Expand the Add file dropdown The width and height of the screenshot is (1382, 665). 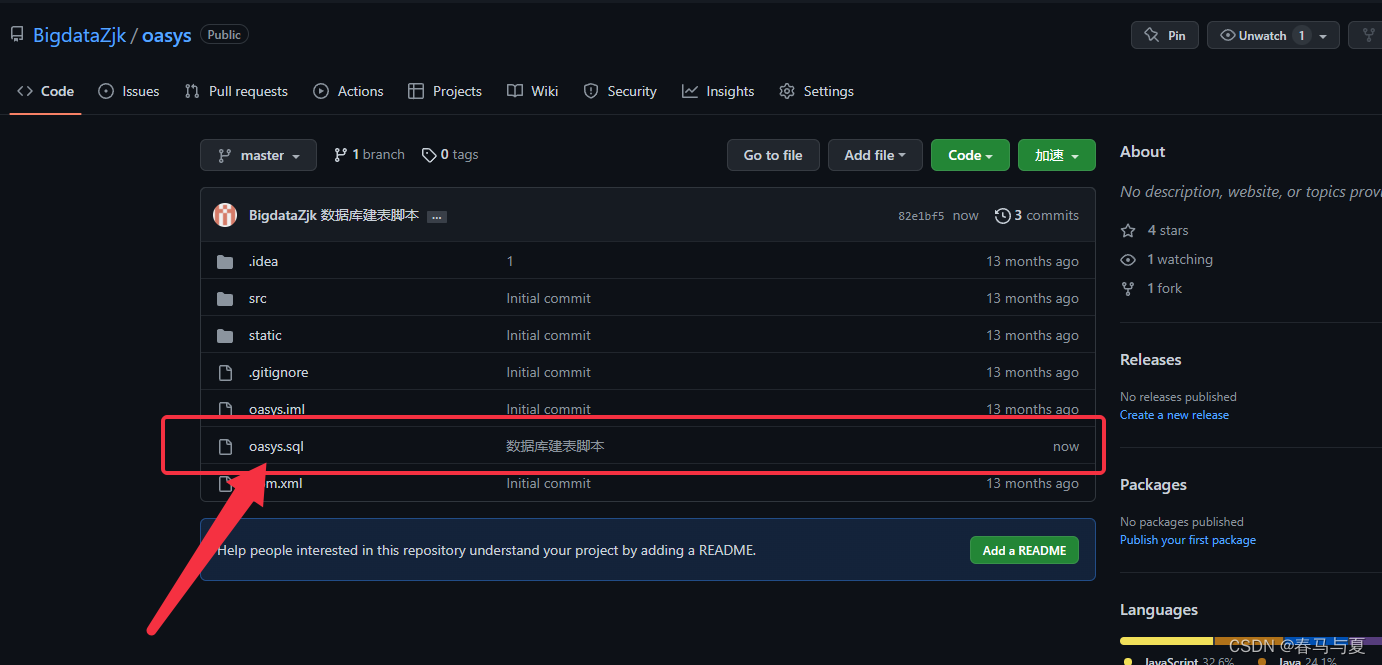pos(875,155)
